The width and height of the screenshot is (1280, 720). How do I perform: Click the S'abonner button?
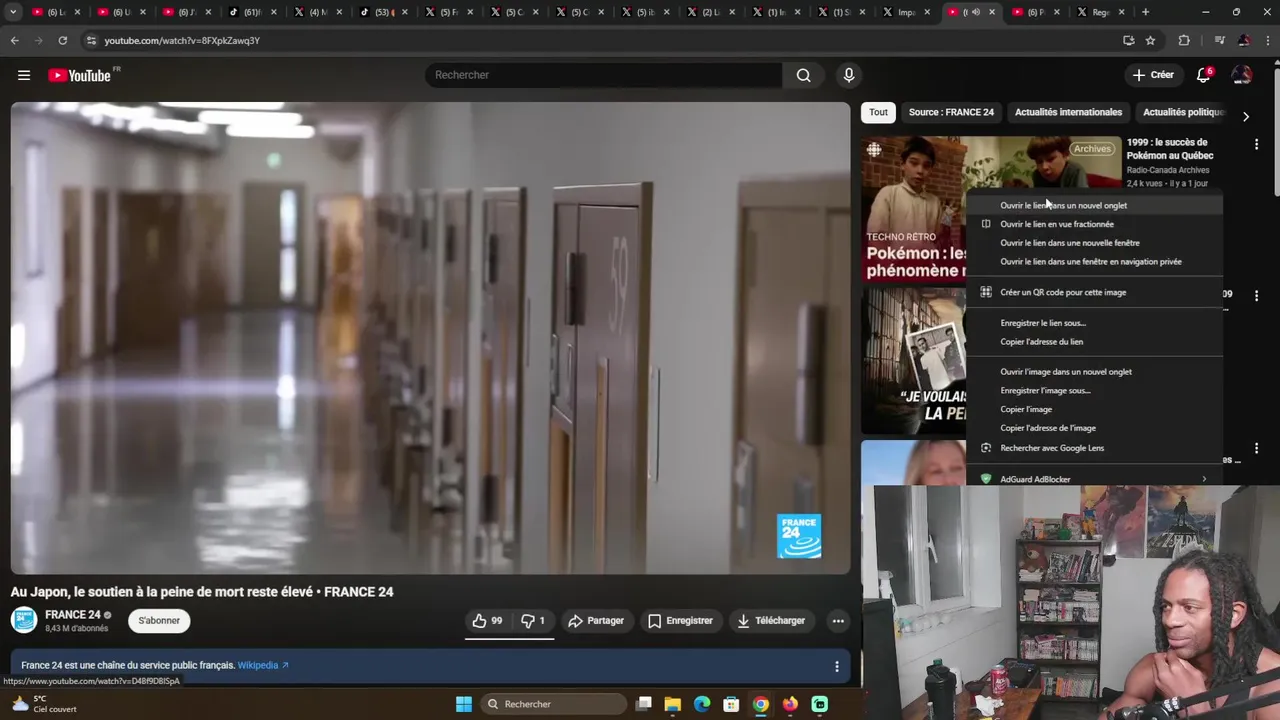pyautogui.click(x=159, y=621)
